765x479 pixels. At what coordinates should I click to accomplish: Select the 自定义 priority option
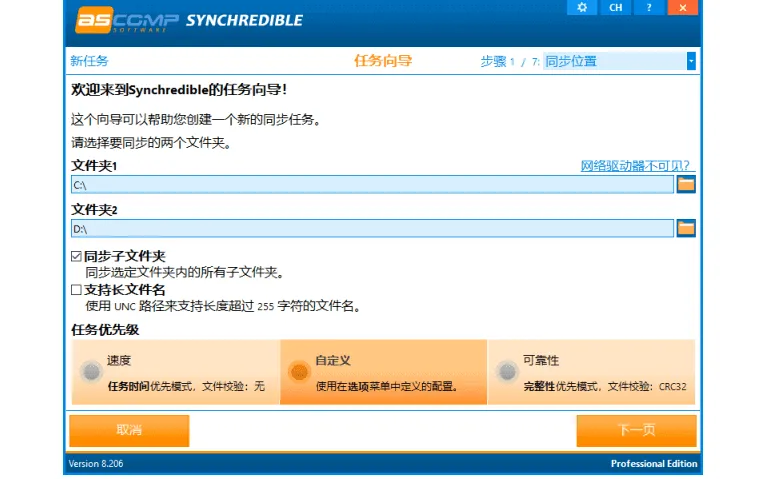pyautogui.click(x=383, y=372)
